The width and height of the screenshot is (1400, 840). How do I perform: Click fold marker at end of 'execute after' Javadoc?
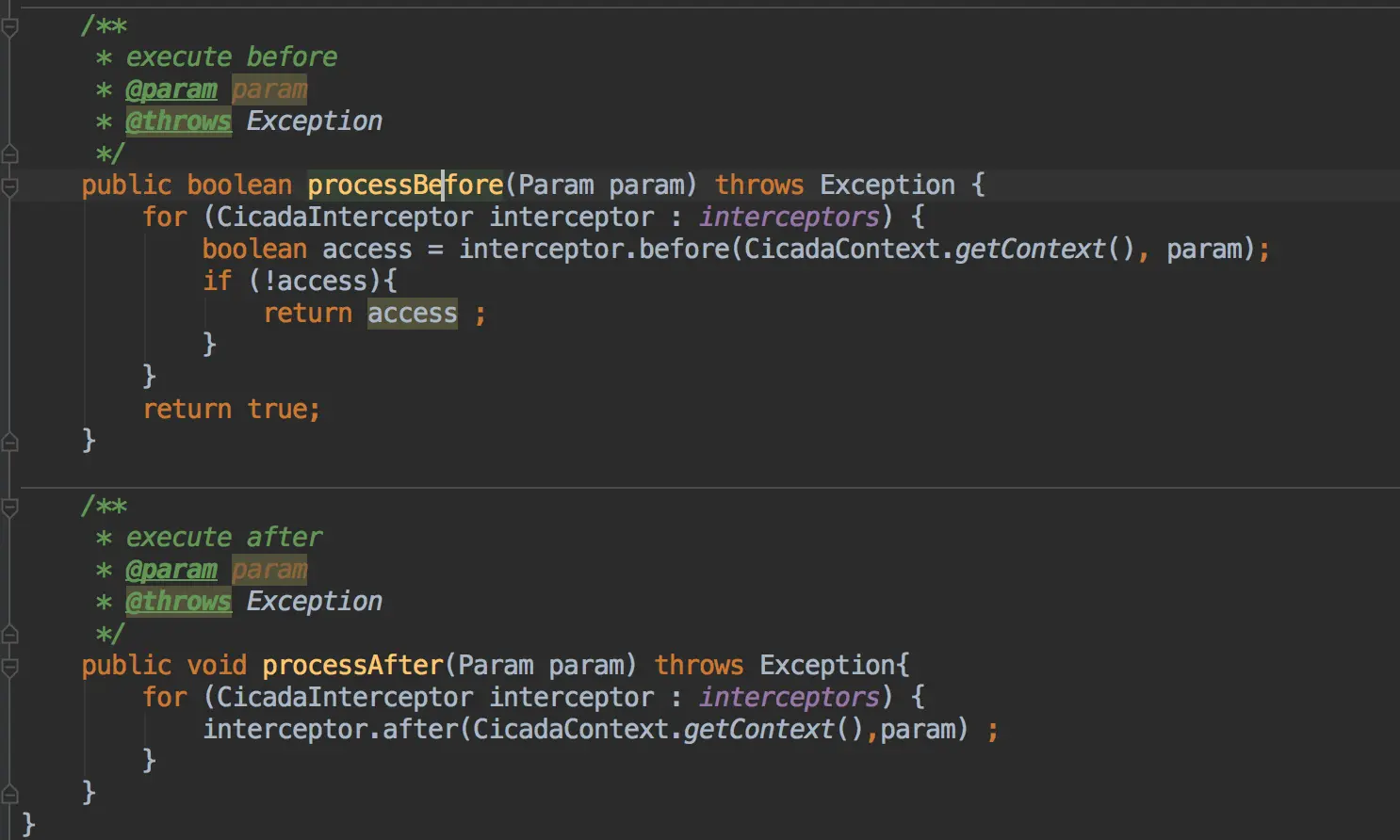tap(9, 634)
